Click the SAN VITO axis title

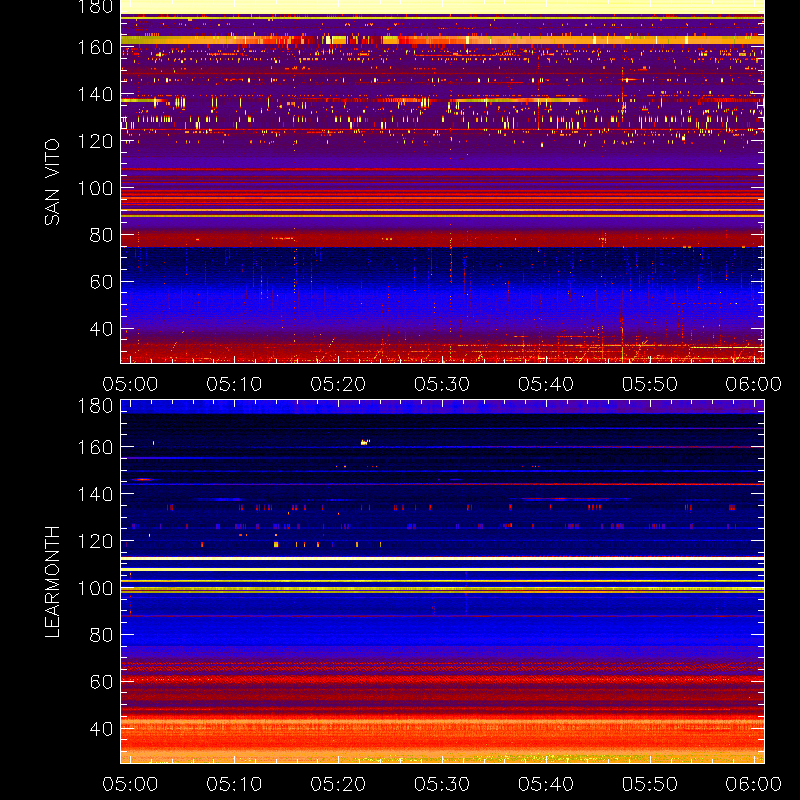52,182
